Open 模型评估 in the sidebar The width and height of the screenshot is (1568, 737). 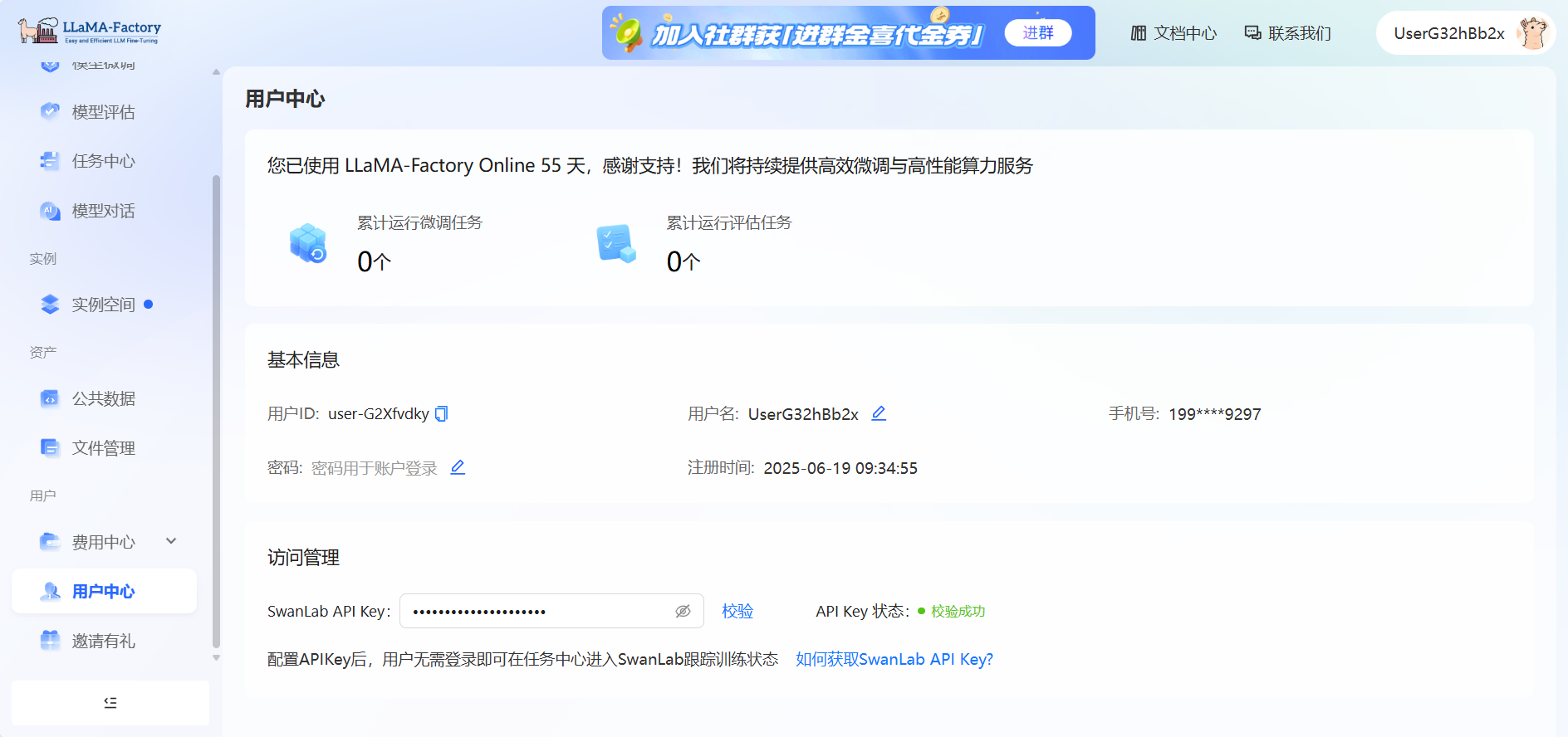103,112
